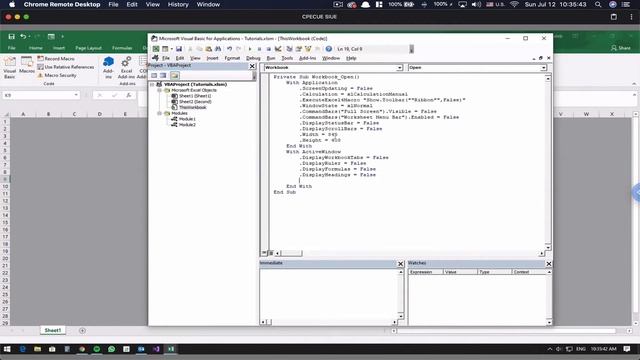The width and height of the screenshot is (640, 360).
Task: Open the Window menu in VBA editor
Action: pyautogui.click(x=331, y=58)
